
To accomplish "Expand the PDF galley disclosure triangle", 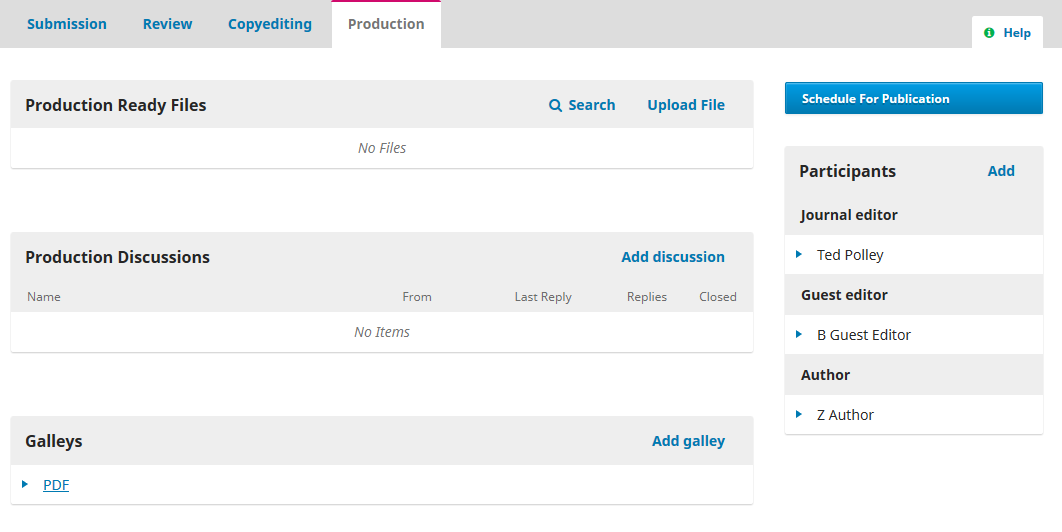I will (x=25, y=484).
